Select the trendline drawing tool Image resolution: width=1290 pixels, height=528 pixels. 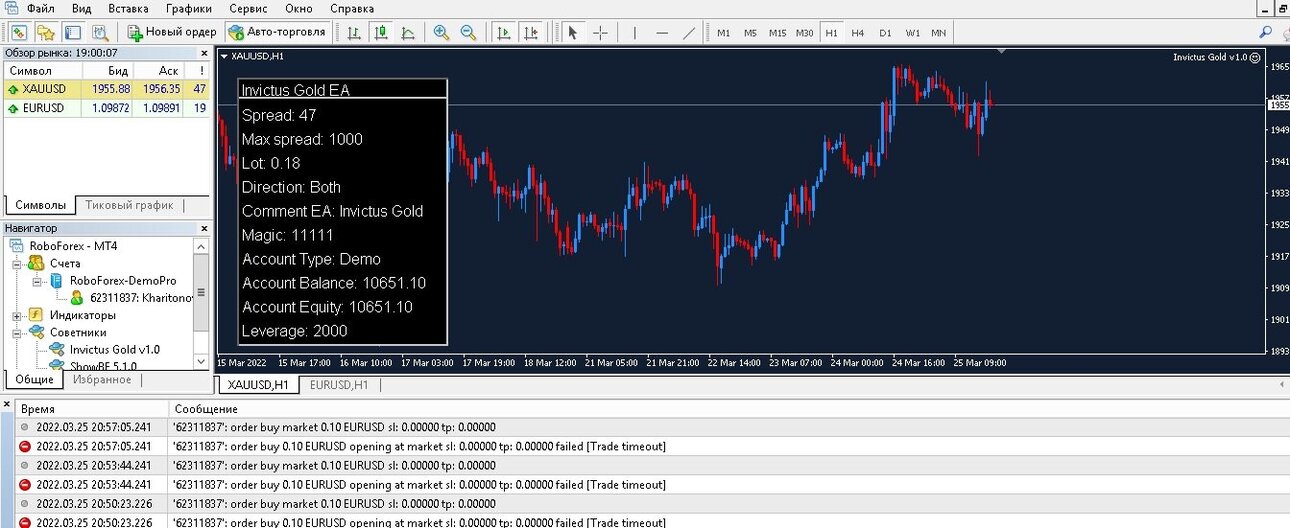[x=689, y=32]
